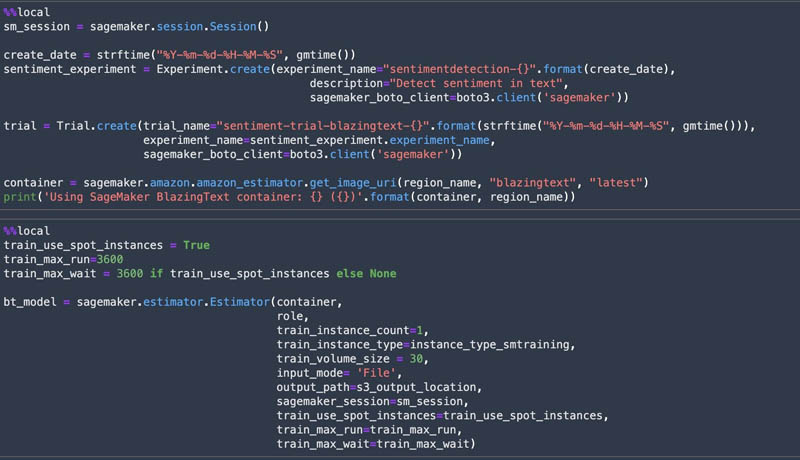This screenshot has width=800, height=460.
Task: Click the train_volume_size = 30 argument
Action: point(353,359)
